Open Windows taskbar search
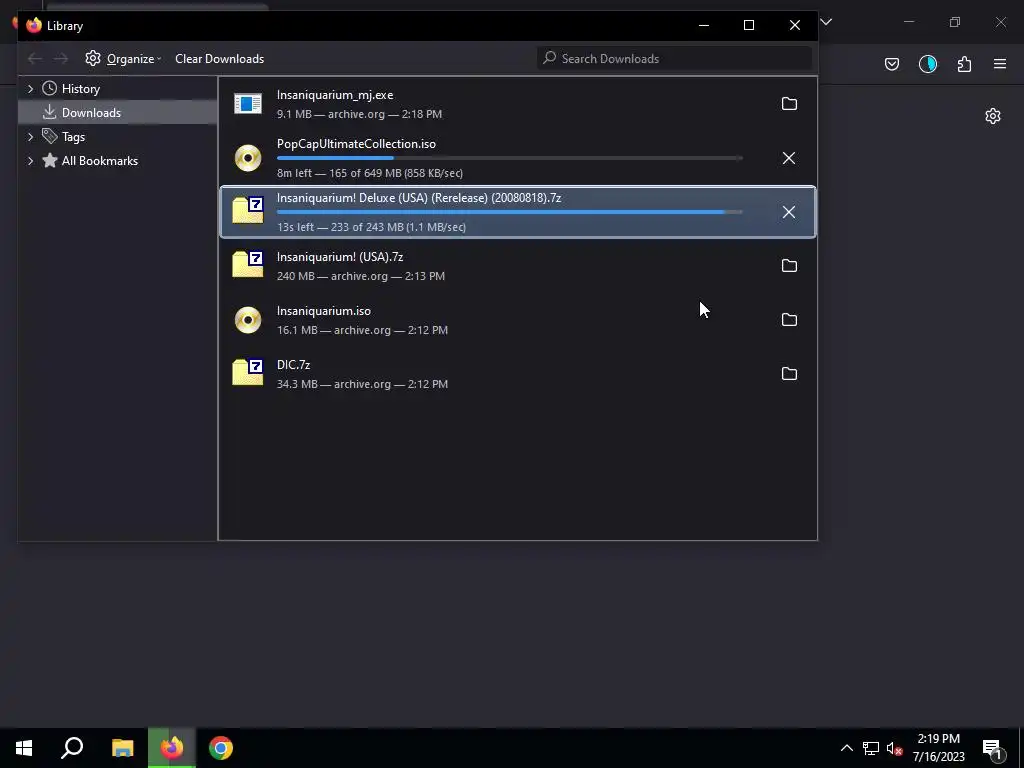The width and height of the screenshot is (1024, 768). [x=72, y=748]
